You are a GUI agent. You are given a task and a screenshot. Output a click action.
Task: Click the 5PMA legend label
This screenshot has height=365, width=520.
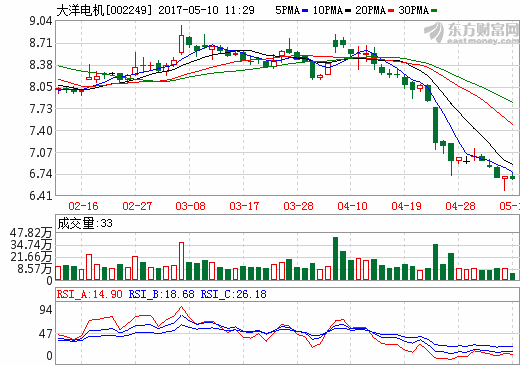click(x=287, y=10)
